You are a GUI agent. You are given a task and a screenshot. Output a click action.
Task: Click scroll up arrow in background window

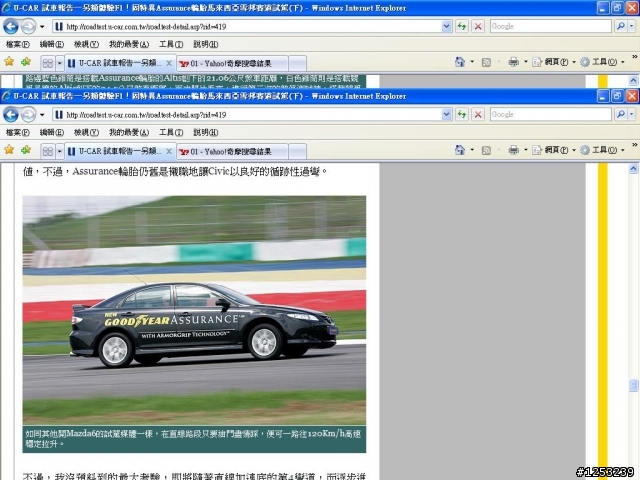point(633,80)
